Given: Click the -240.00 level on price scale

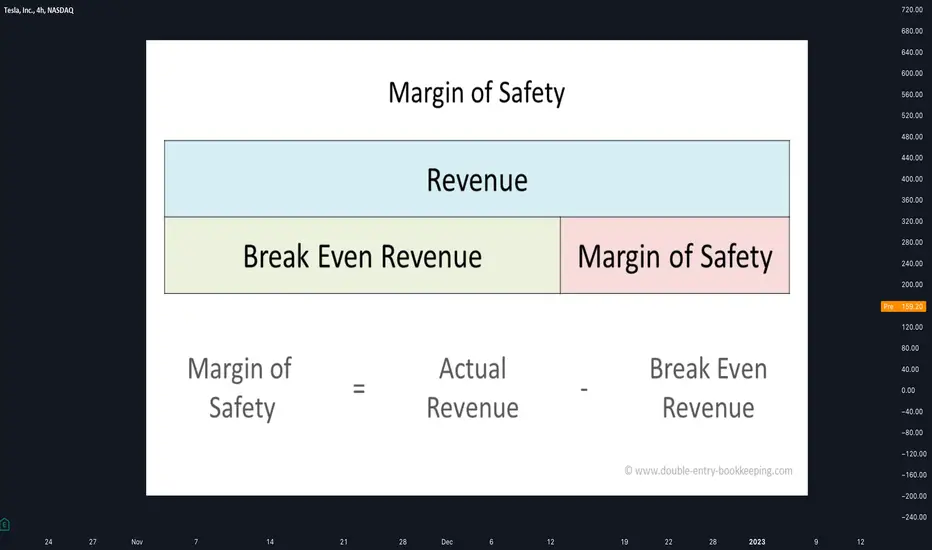Looking at the screenshot, I should click(914, 517).
